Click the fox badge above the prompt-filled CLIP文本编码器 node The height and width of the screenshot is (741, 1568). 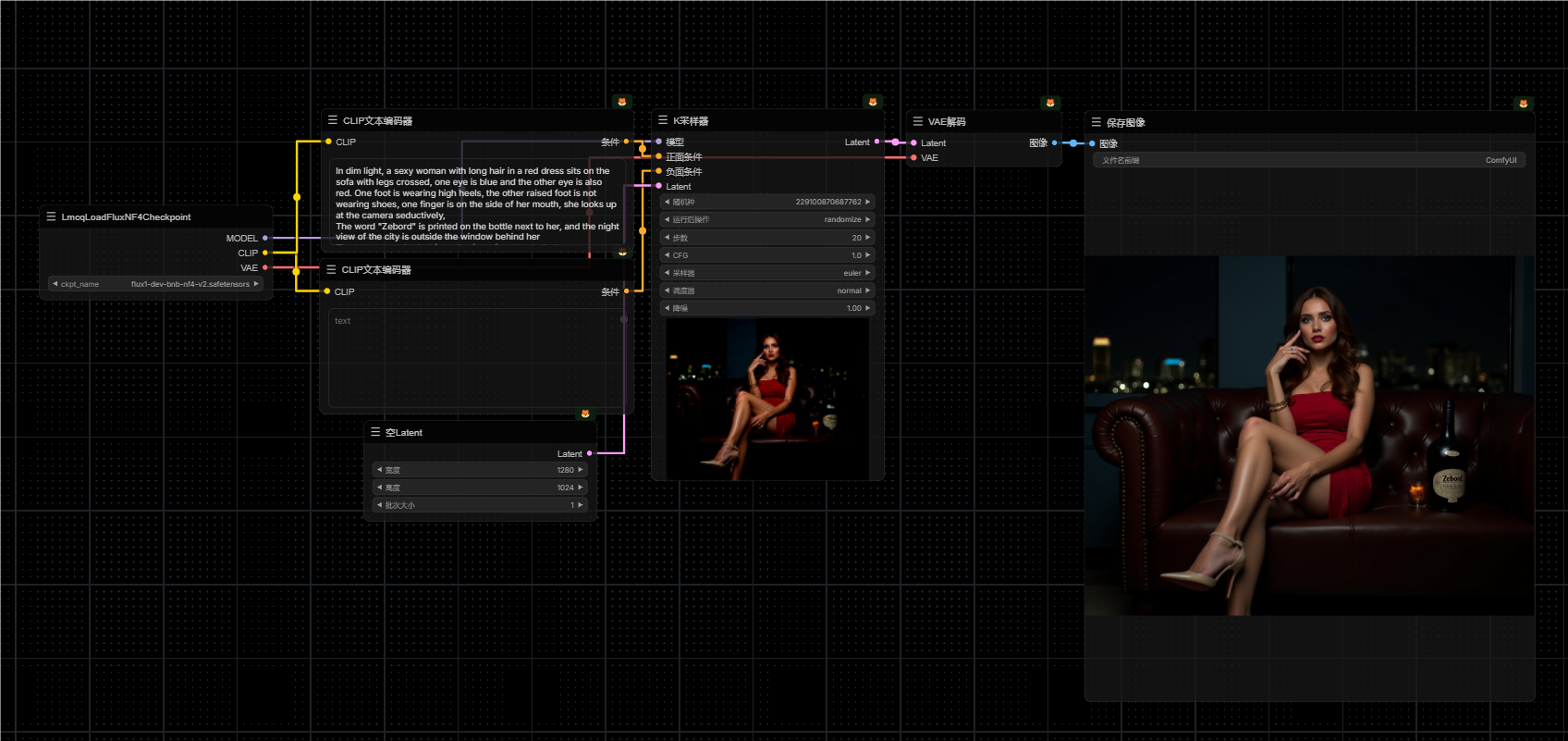tap(622, 102)
